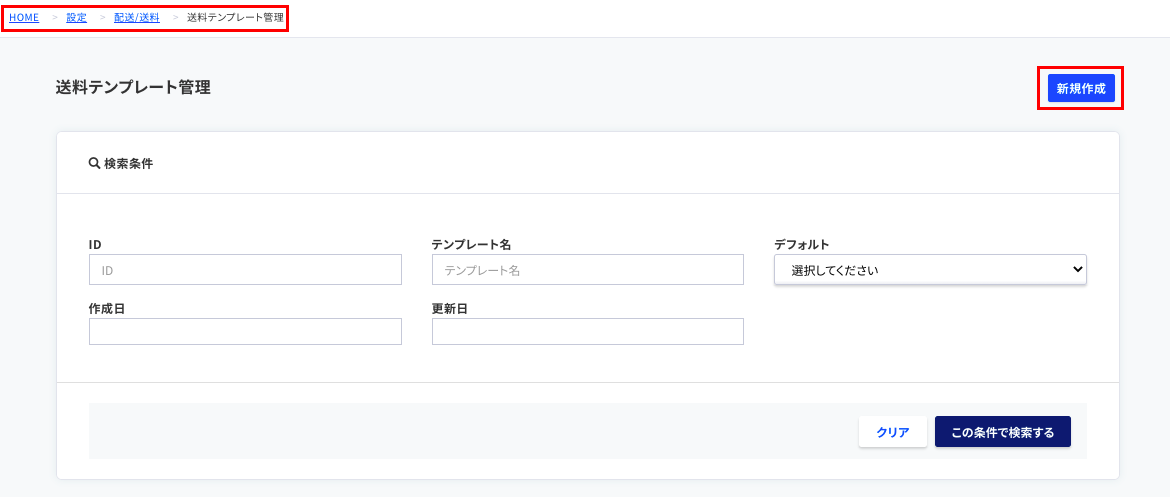Click the 作成日 field label
Screen dimensions: 1170x497
pyautogui.click(x=107, y=308)
